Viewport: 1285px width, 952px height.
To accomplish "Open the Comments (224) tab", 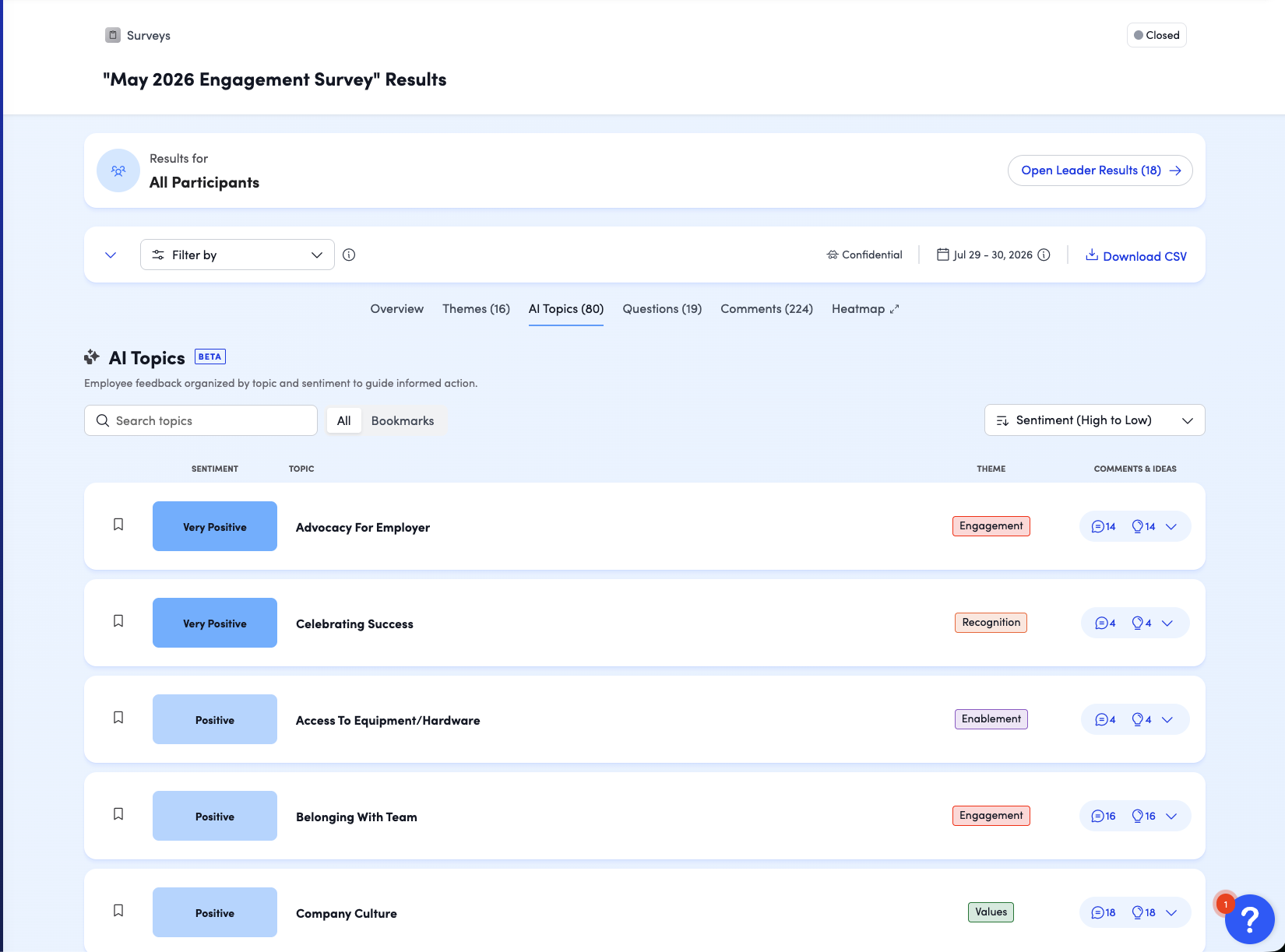I will [766, 309].
